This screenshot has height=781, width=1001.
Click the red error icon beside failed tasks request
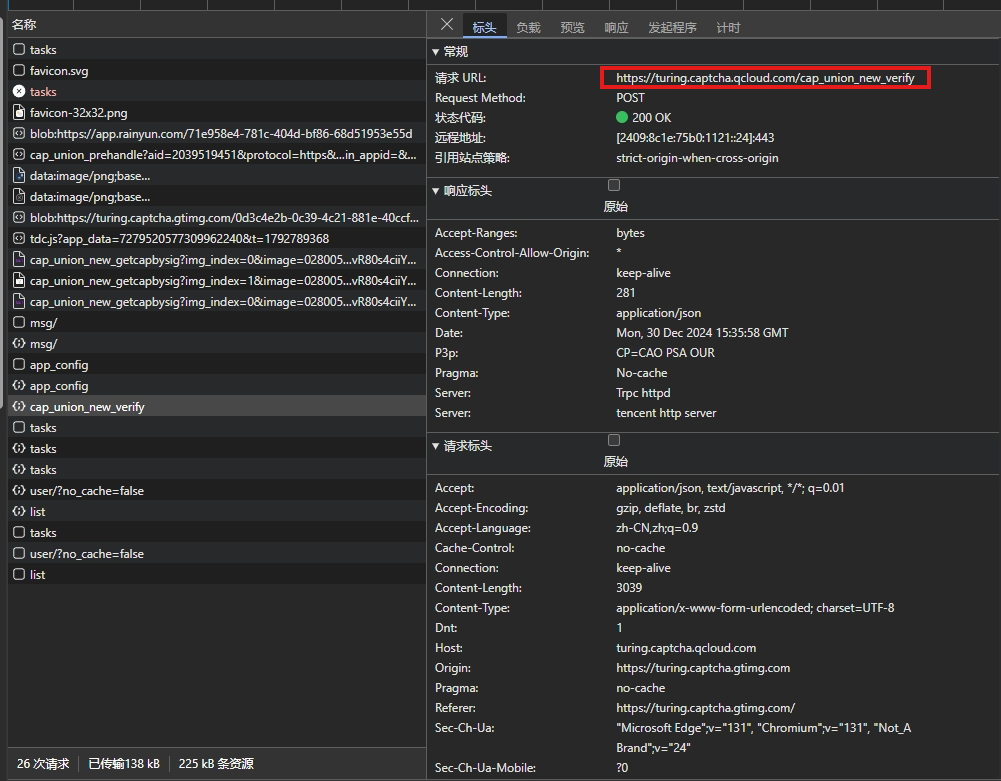pyautogui.click(x=19, y=92)
